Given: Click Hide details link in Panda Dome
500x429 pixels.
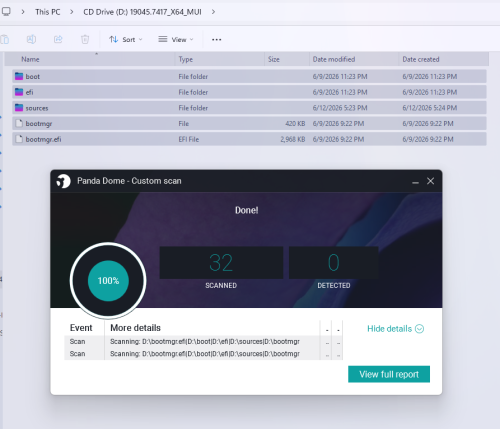Looking at the screenshot, I should (x=389, y=329).
